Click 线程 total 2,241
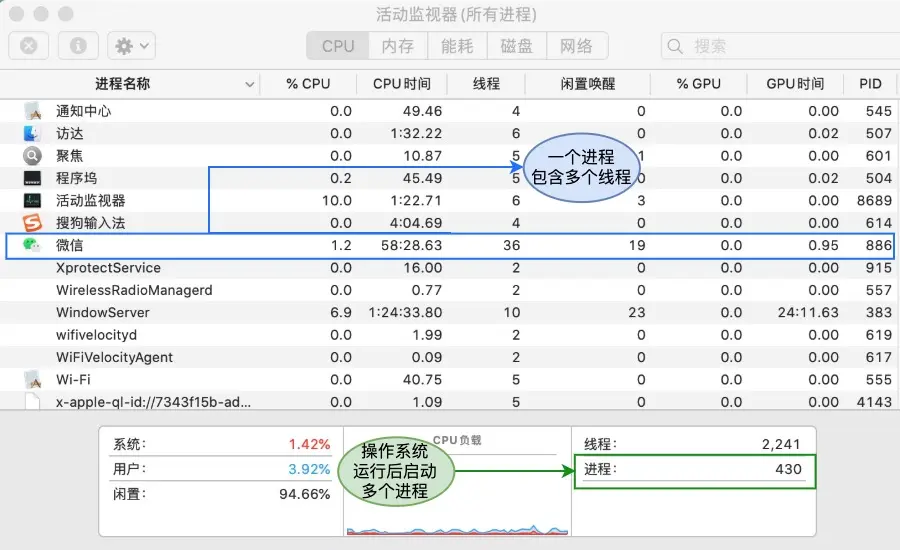The image size is (900, 550). [781, 444]
